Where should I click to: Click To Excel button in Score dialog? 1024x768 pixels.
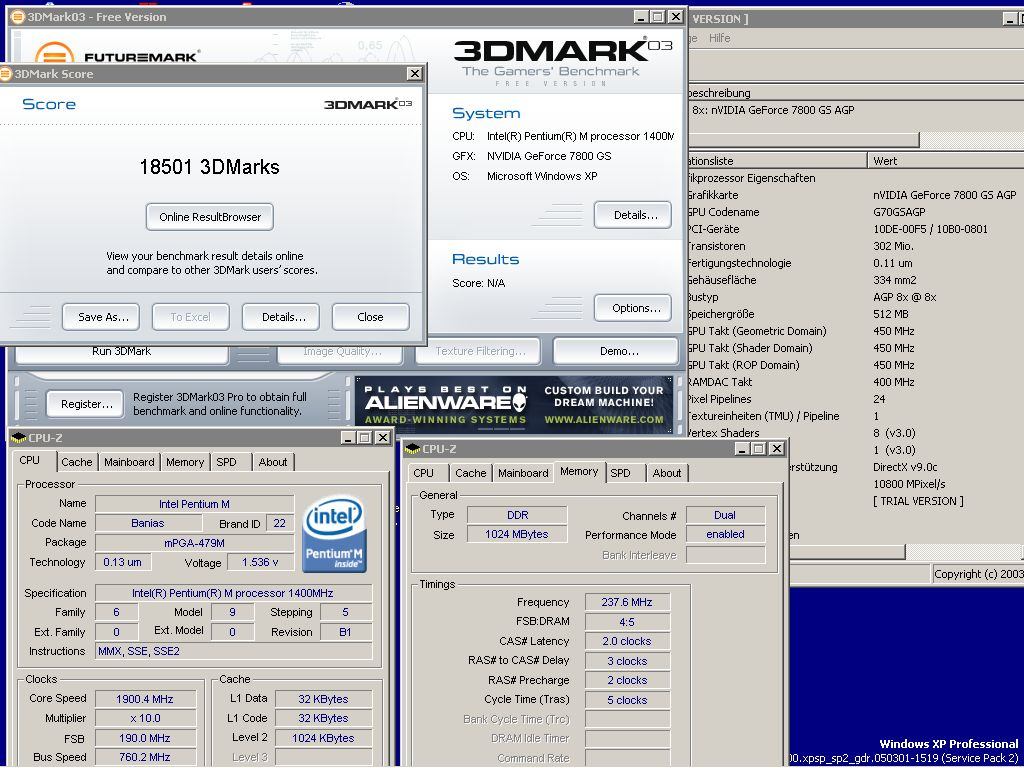click(191, 317)
